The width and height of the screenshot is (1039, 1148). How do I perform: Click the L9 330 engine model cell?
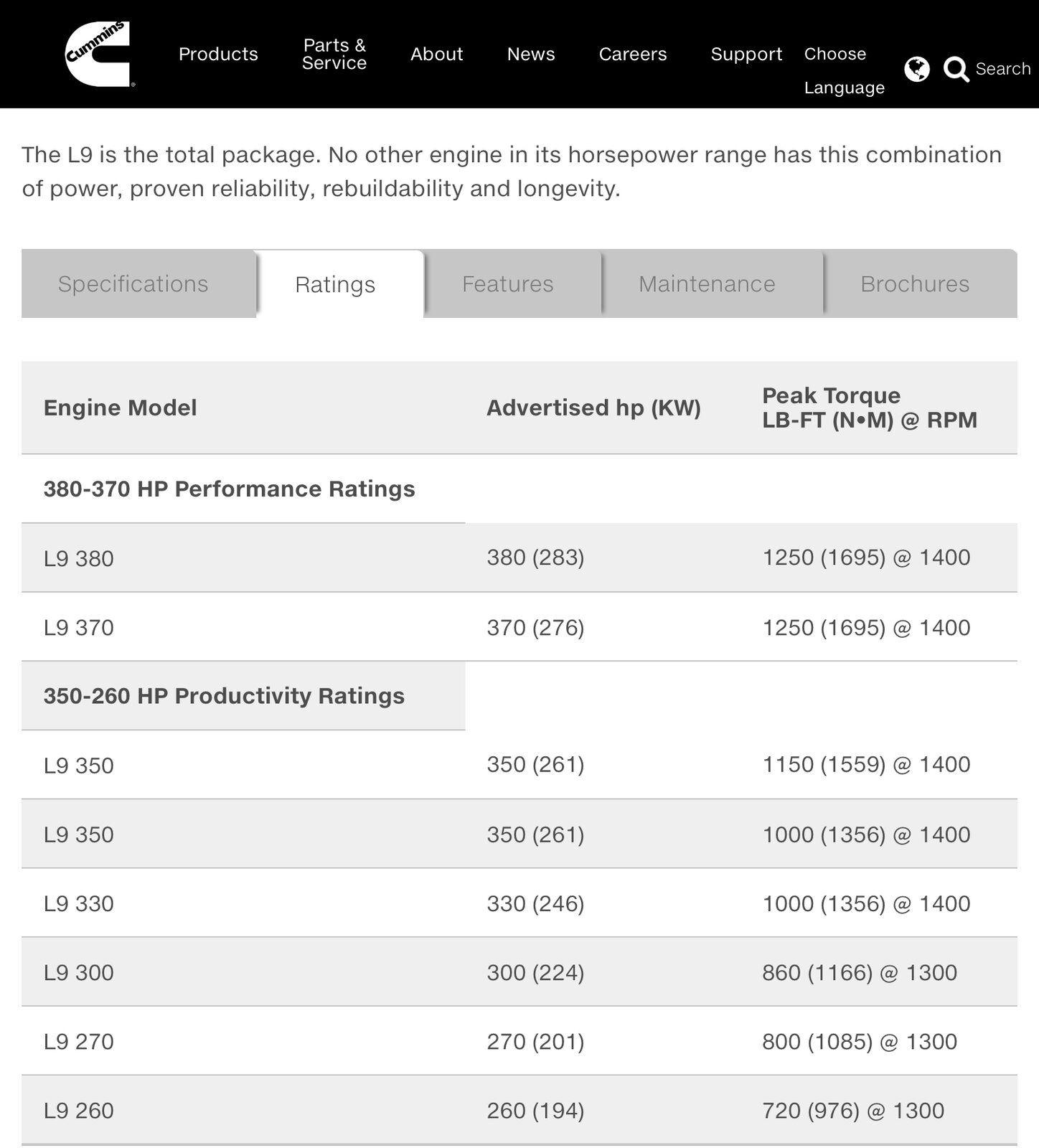[79, 903]
